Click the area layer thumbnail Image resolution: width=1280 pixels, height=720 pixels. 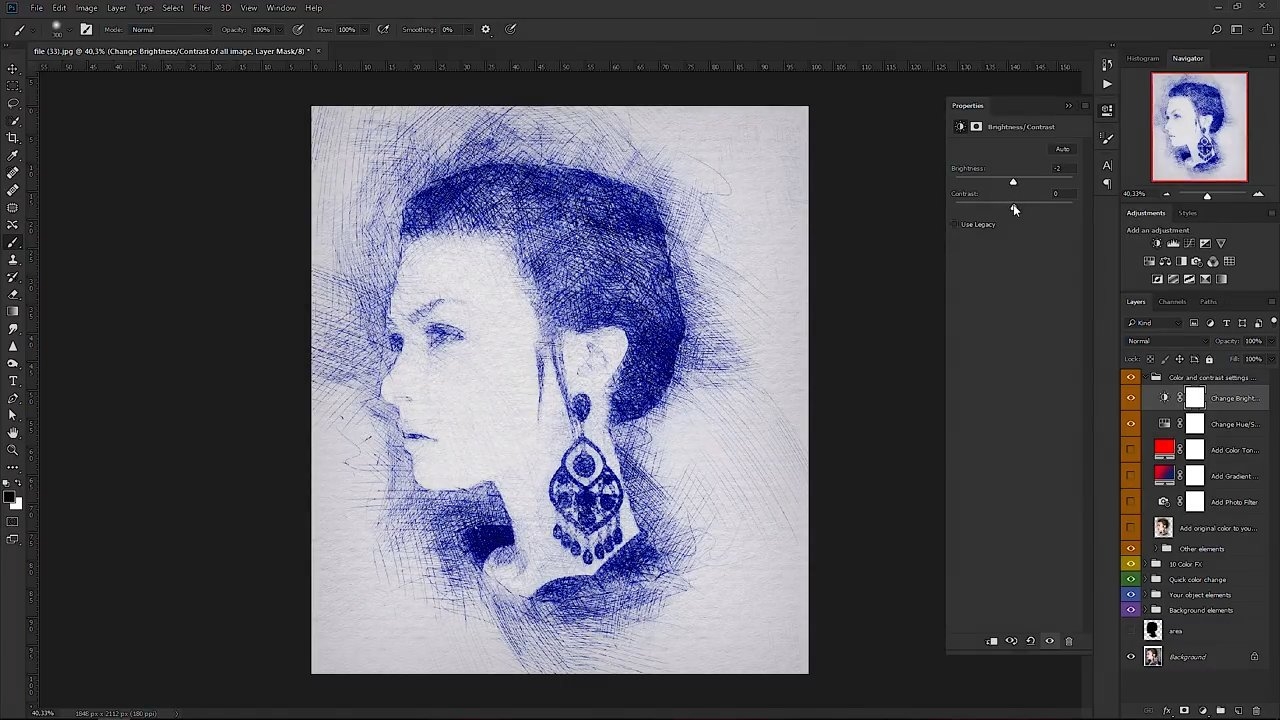point(1153,630)
